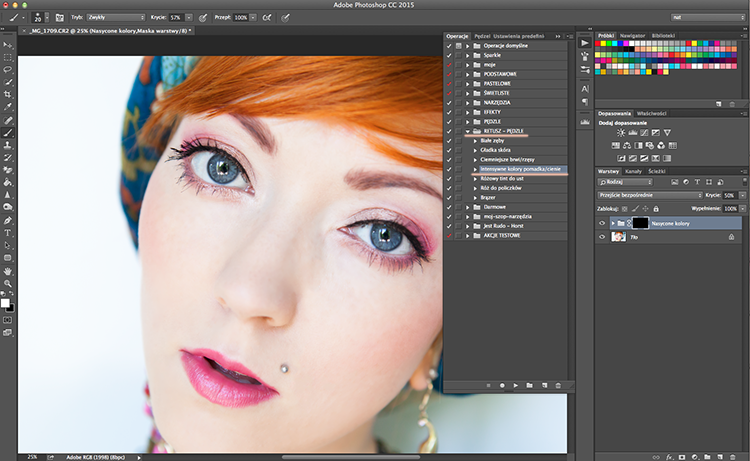
Task: Select the Type tool in toolbox
Action: 8,233
